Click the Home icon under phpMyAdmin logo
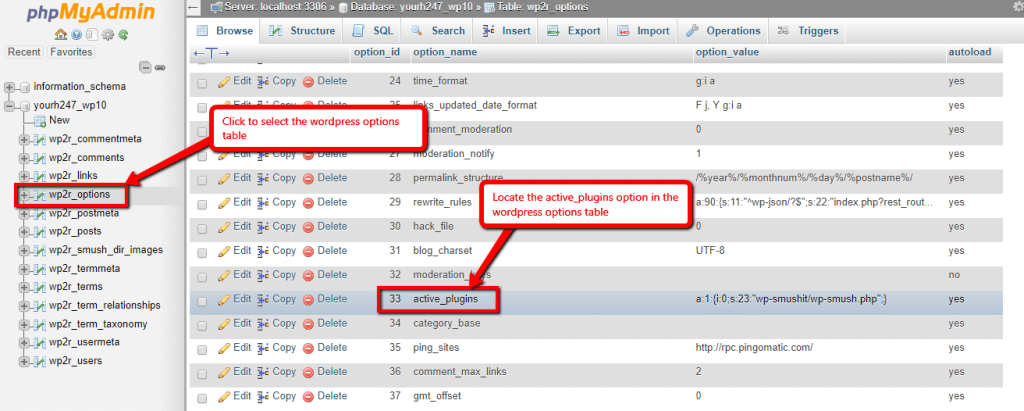This screenshot has height=411, width=1024. [61, 34]
